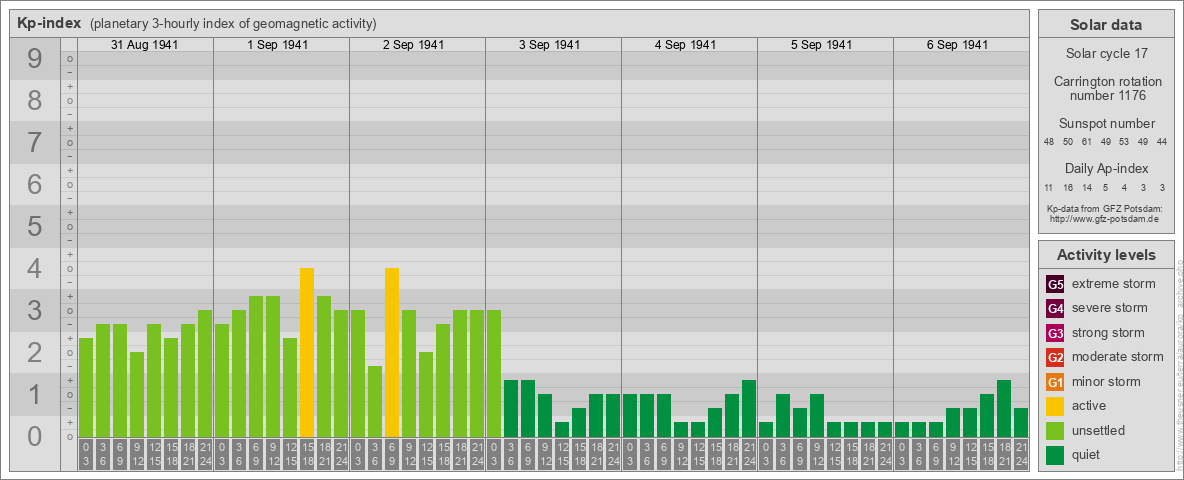Click the 2 Sep 1941 date header
This screenshot has width=1184, height=480.
pos(414,45)
